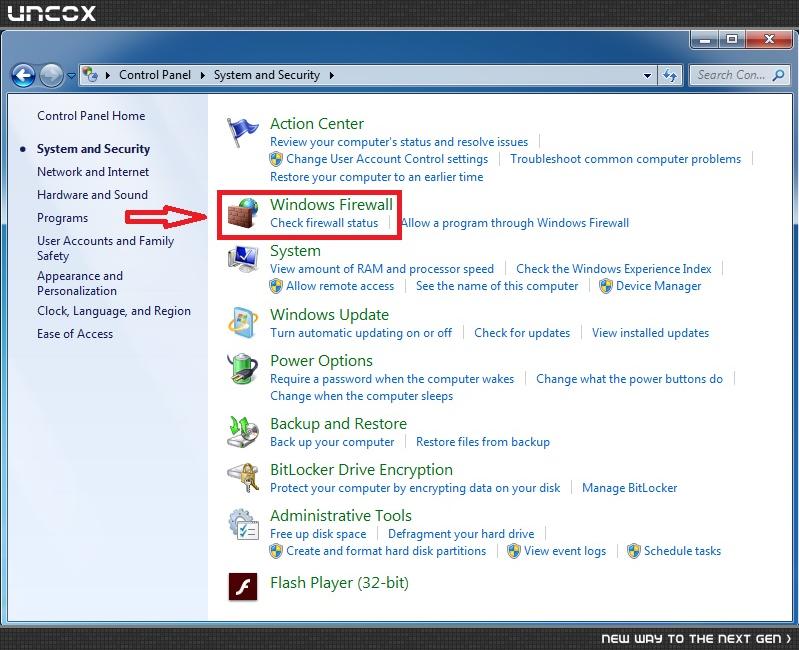This screenshot has height=650, width=799.
Task: Click Turn automatic updating on or off
Action: click(x=361, y=333)
